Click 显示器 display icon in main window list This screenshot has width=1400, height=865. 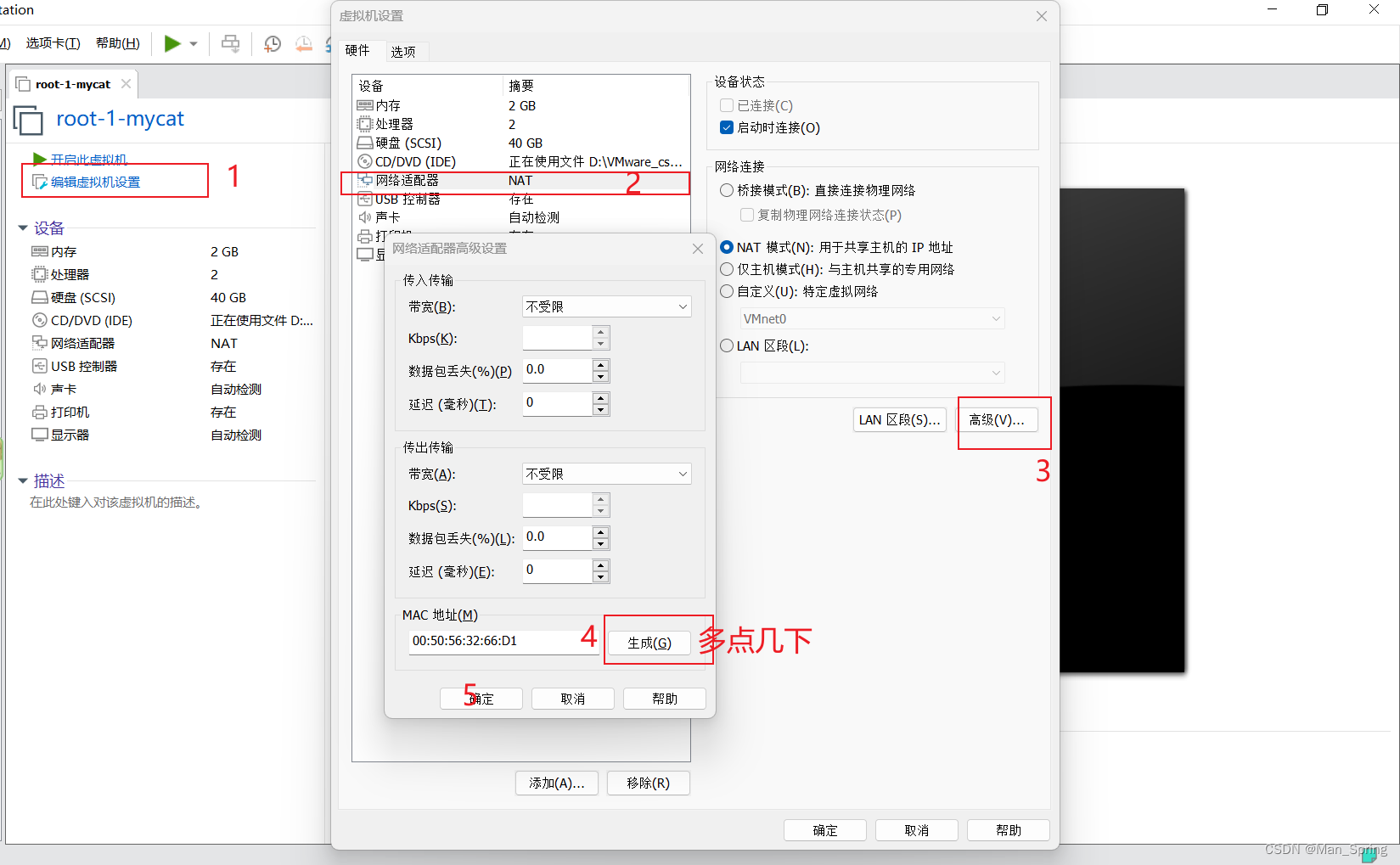click(x=39, y=435)
